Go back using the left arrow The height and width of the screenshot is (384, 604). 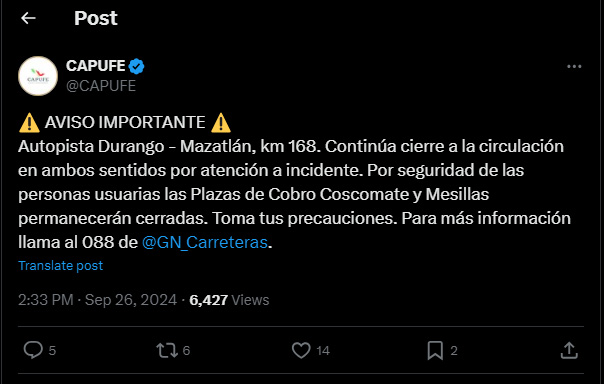pos(28,18)
